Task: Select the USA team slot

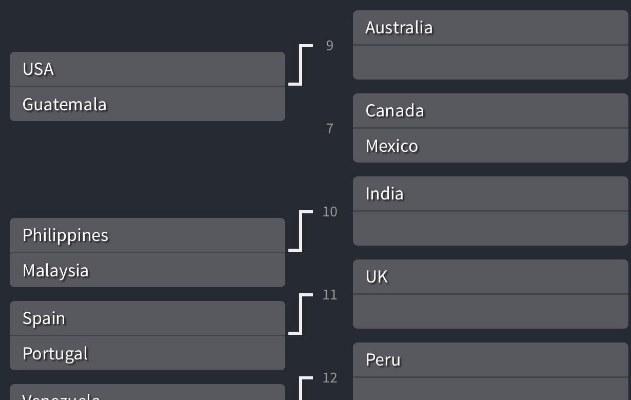Action: coord(147,69)
